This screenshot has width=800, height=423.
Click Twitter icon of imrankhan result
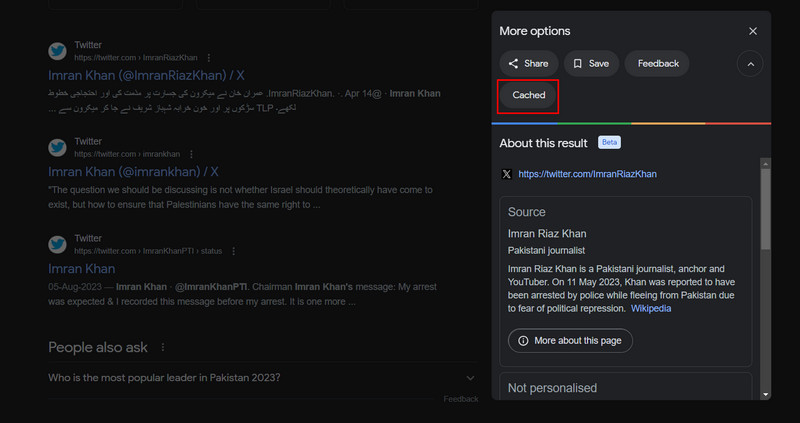point(58,147)
